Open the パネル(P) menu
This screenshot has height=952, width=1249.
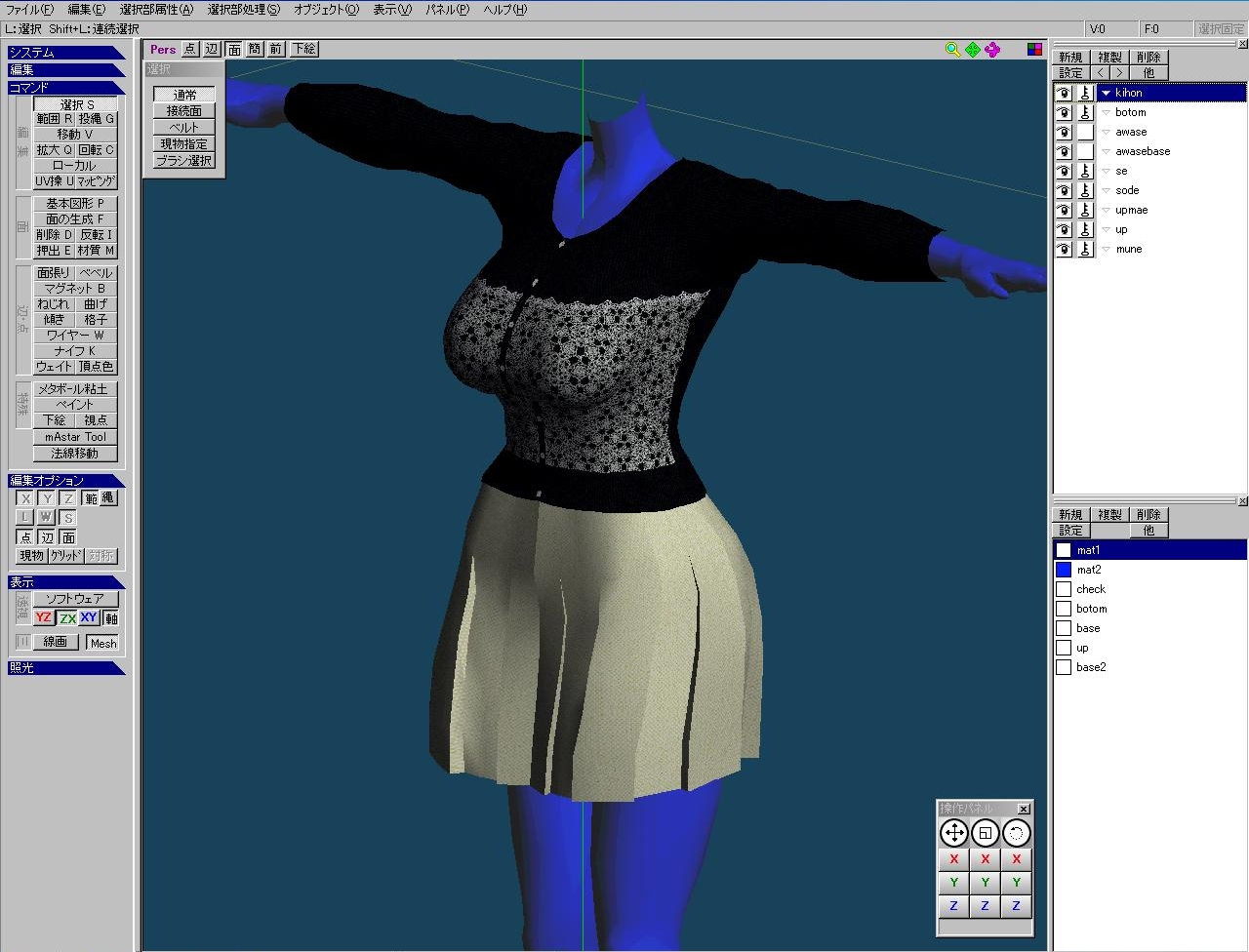[447, 10]
